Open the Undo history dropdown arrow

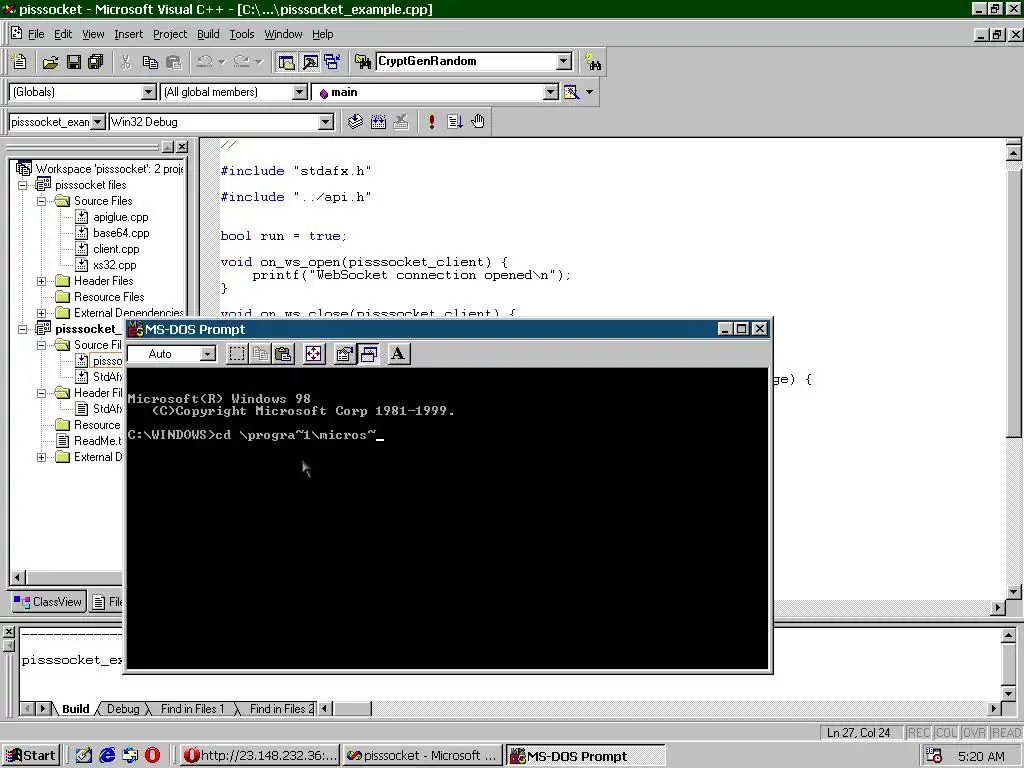click(x=222, y=61)
